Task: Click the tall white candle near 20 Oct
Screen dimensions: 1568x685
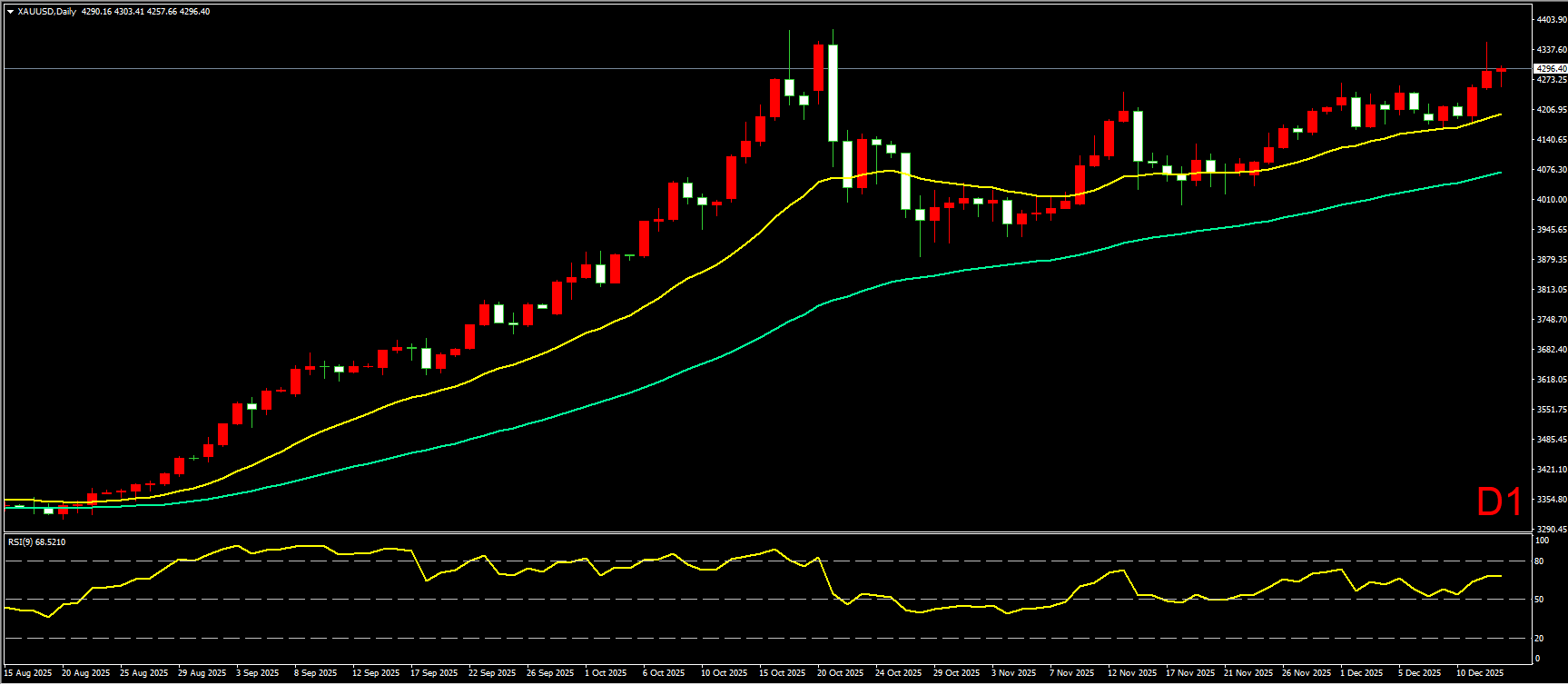Action: pyautogui.click(x=833, y=93)
